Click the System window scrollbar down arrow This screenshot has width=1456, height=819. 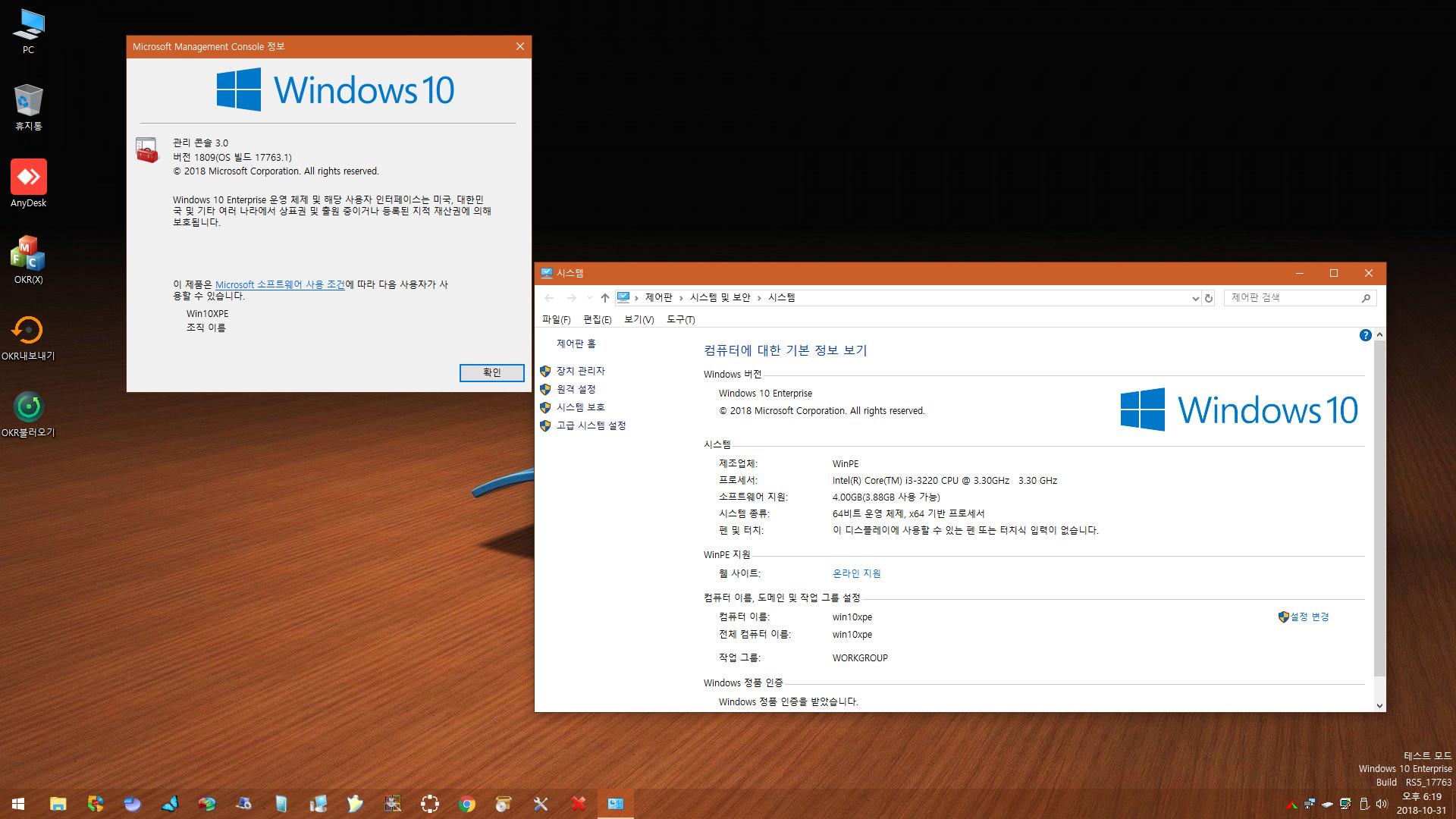click(1379, 705)
